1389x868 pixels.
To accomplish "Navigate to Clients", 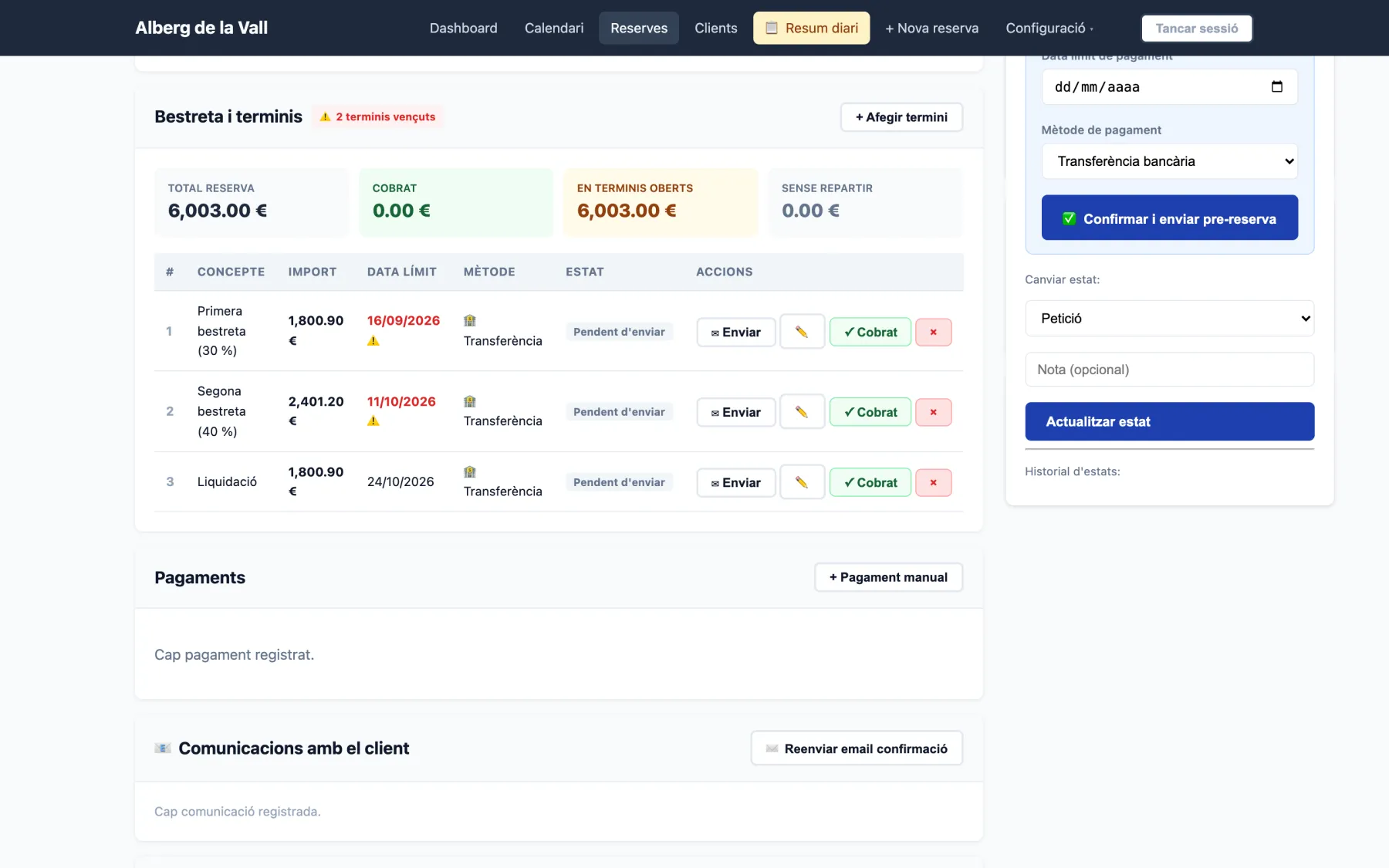I will pyautogui.click(x=716, y=28).
